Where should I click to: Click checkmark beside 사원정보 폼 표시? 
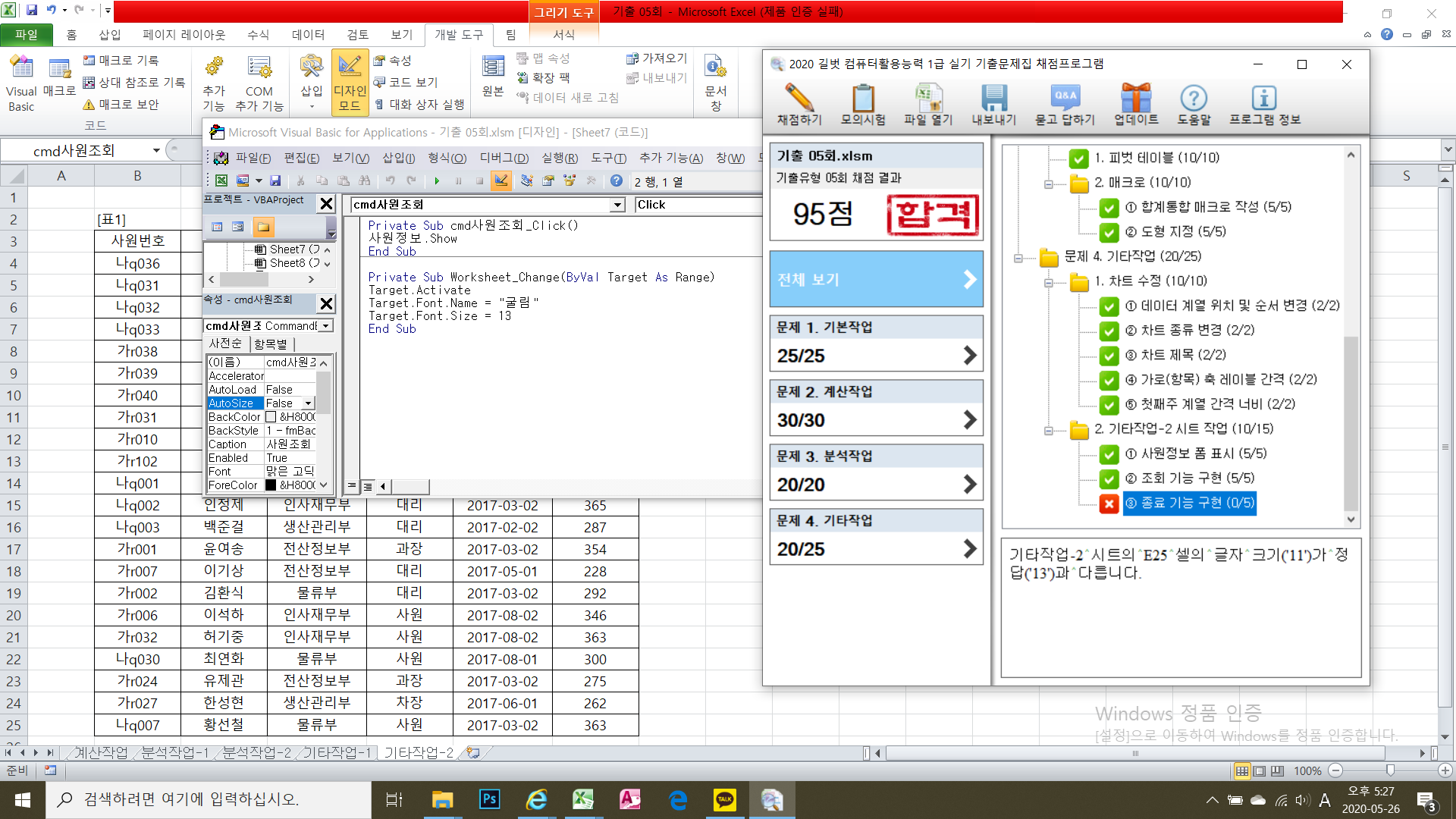point(1109,454)
